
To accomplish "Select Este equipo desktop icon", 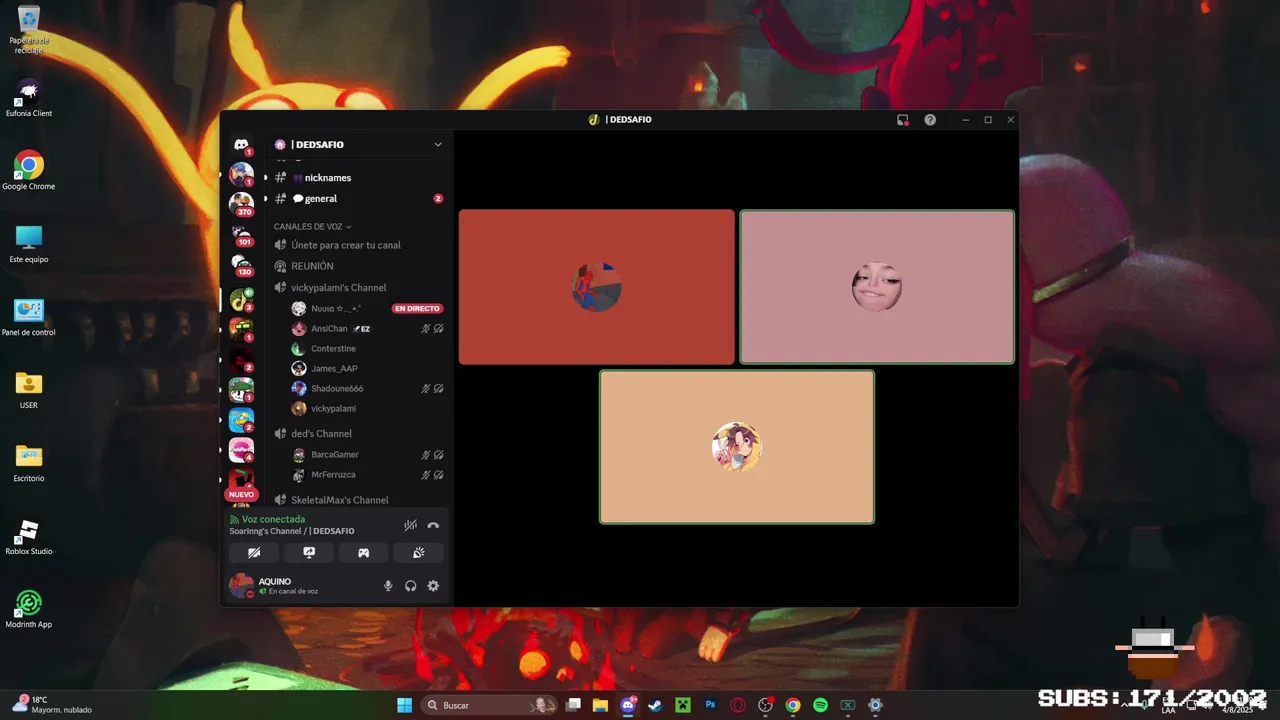I will (29, 244).
